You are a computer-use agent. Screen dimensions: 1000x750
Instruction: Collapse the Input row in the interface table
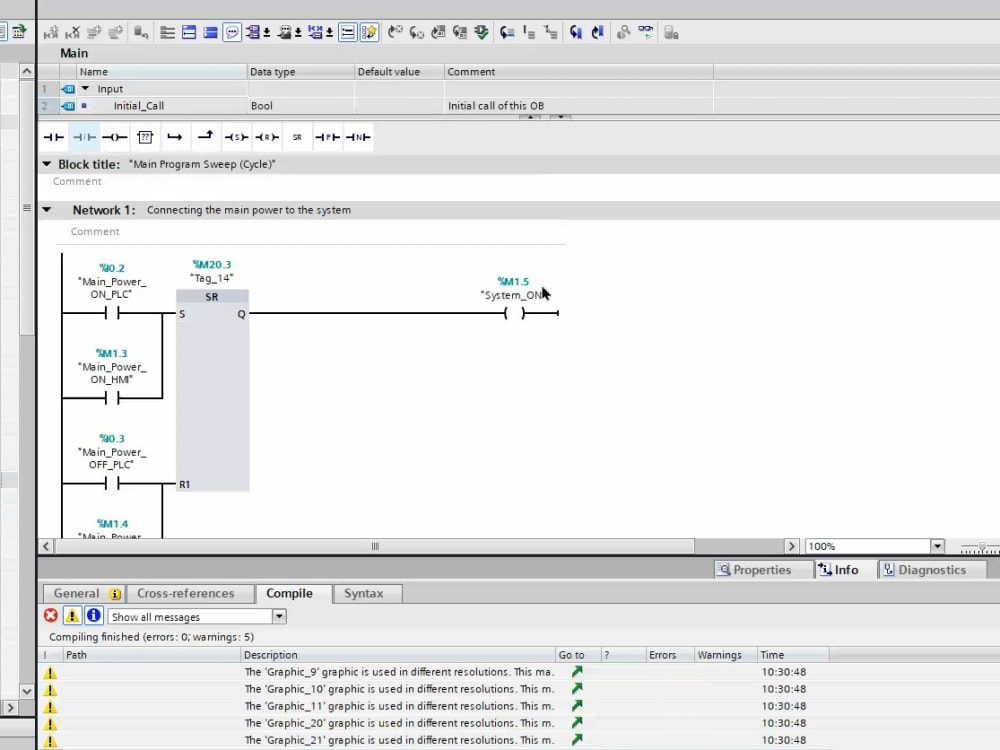(x=86, y=88)
